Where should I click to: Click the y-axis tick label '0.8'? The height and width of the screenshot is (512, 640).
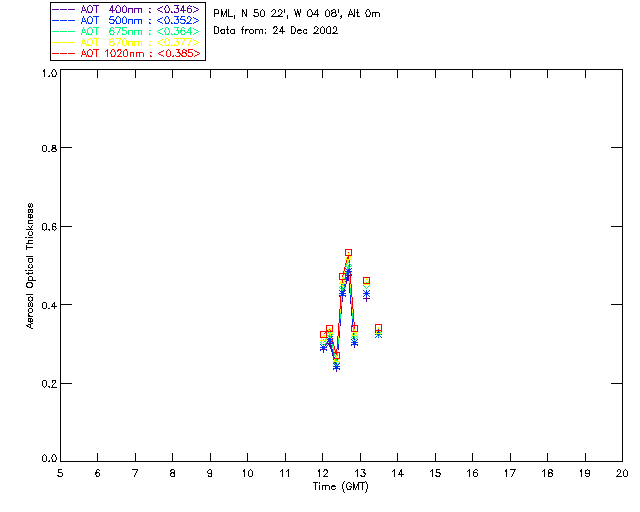point(49,148)
